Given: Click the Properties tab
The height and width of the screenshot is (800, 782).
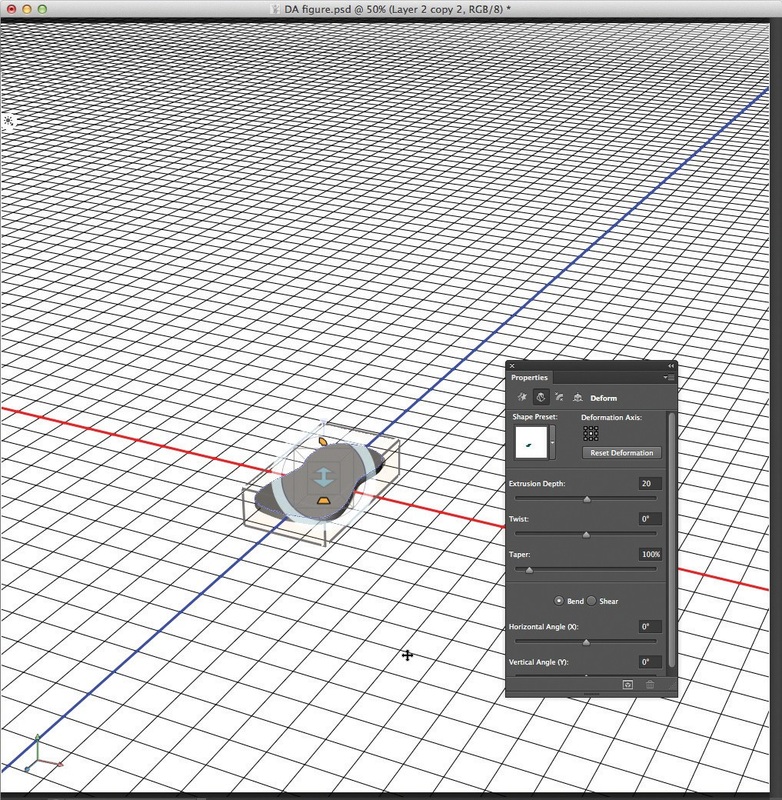Looking at the screenshot, I should click(x=529, y=378).
